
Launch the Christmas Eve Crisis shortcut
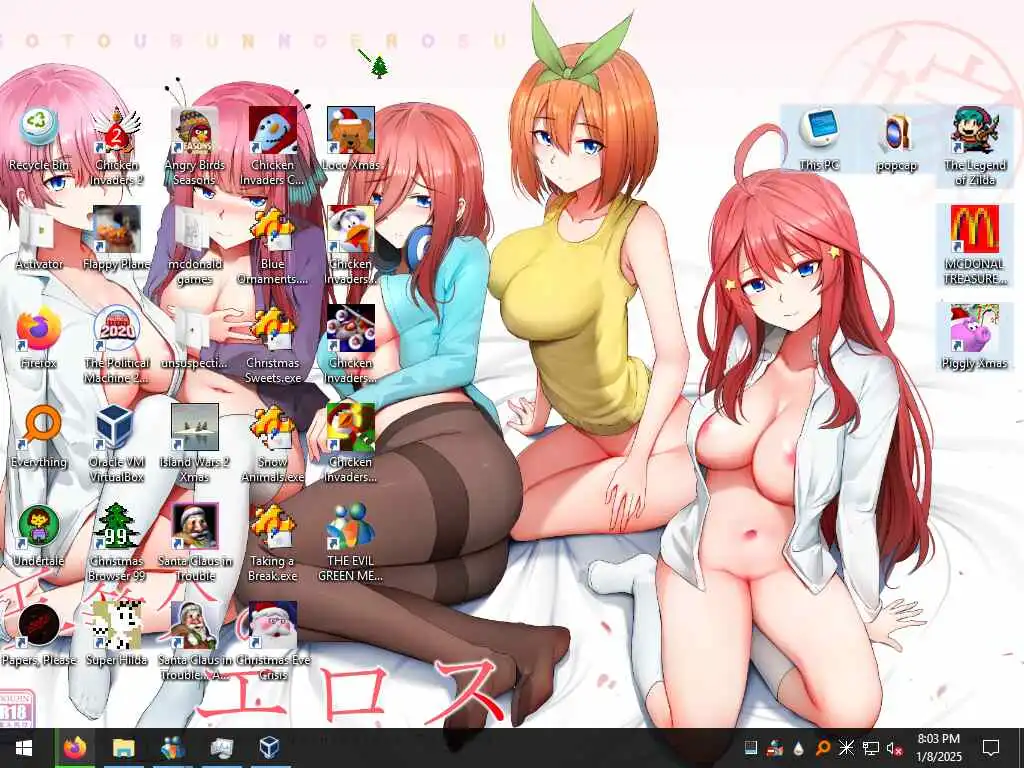pyautogui.click(x=272, y=641)
